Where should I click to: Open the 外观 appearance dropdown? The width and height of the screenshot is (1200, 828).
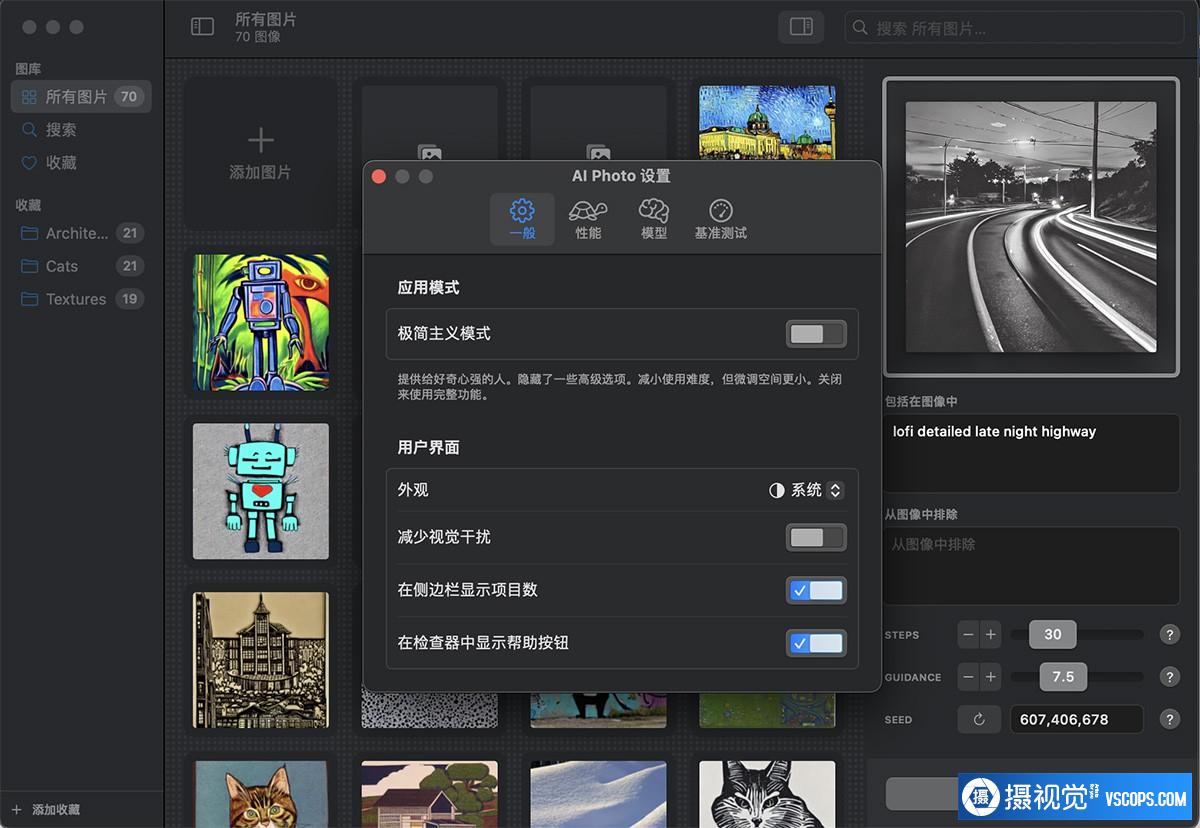[806, 490]
